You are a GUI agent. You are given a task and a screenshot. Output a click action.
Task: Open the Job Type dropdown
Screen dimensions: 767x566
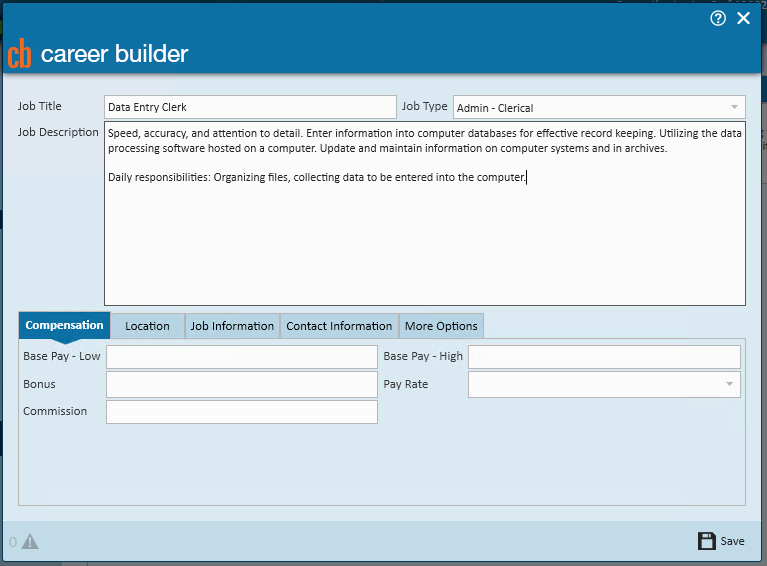[x=599, y=107]
